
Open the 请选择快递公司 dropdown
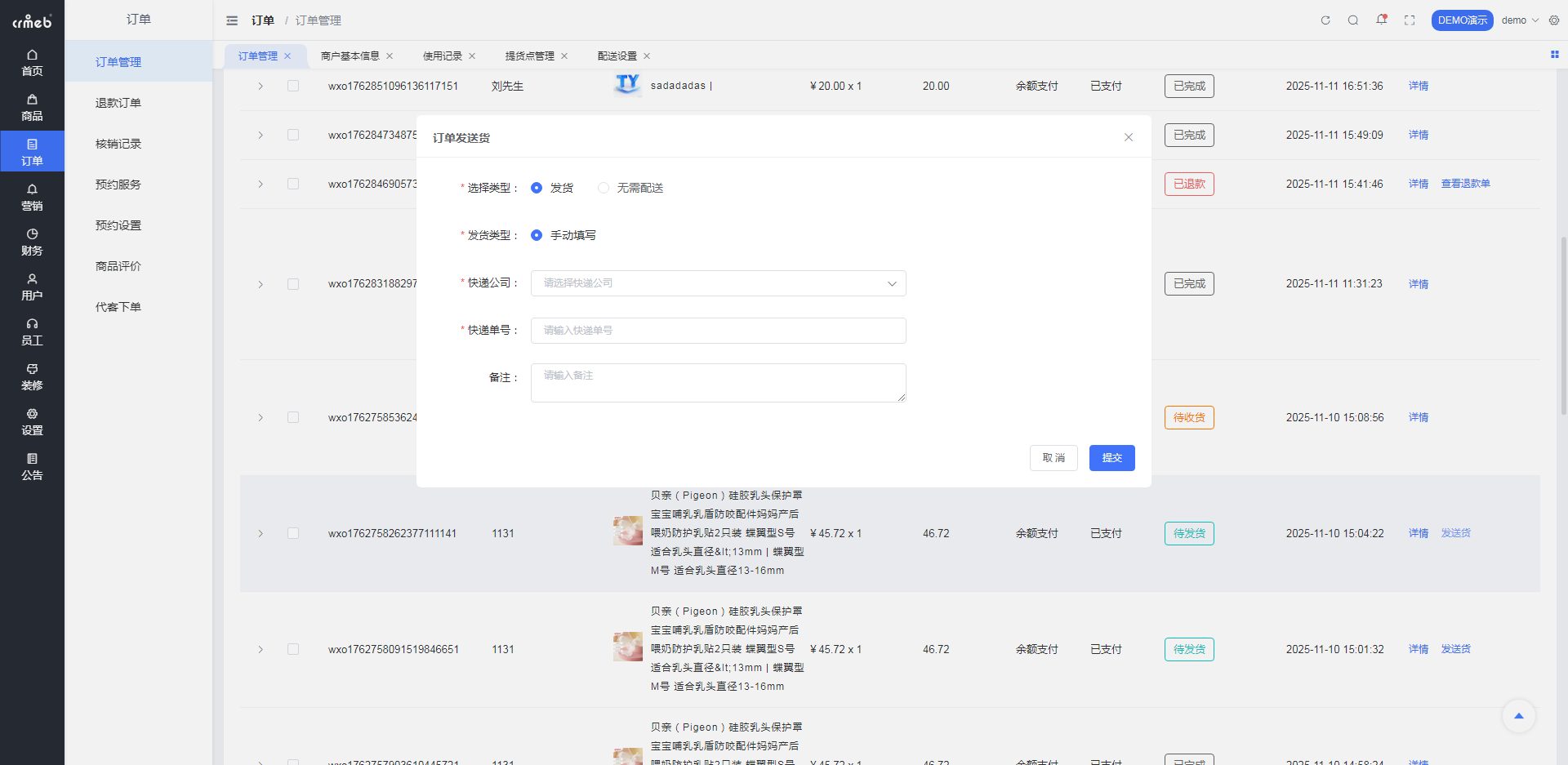[718, 283]
